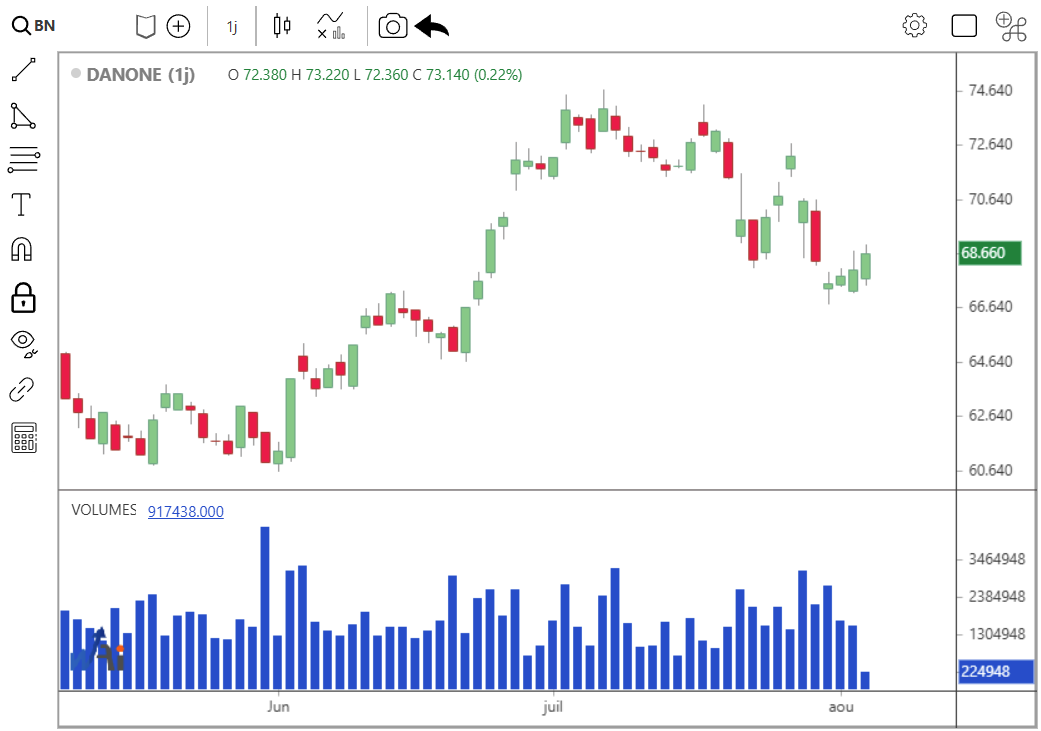Open the 1j timeframe selector

tap(232, 27)
